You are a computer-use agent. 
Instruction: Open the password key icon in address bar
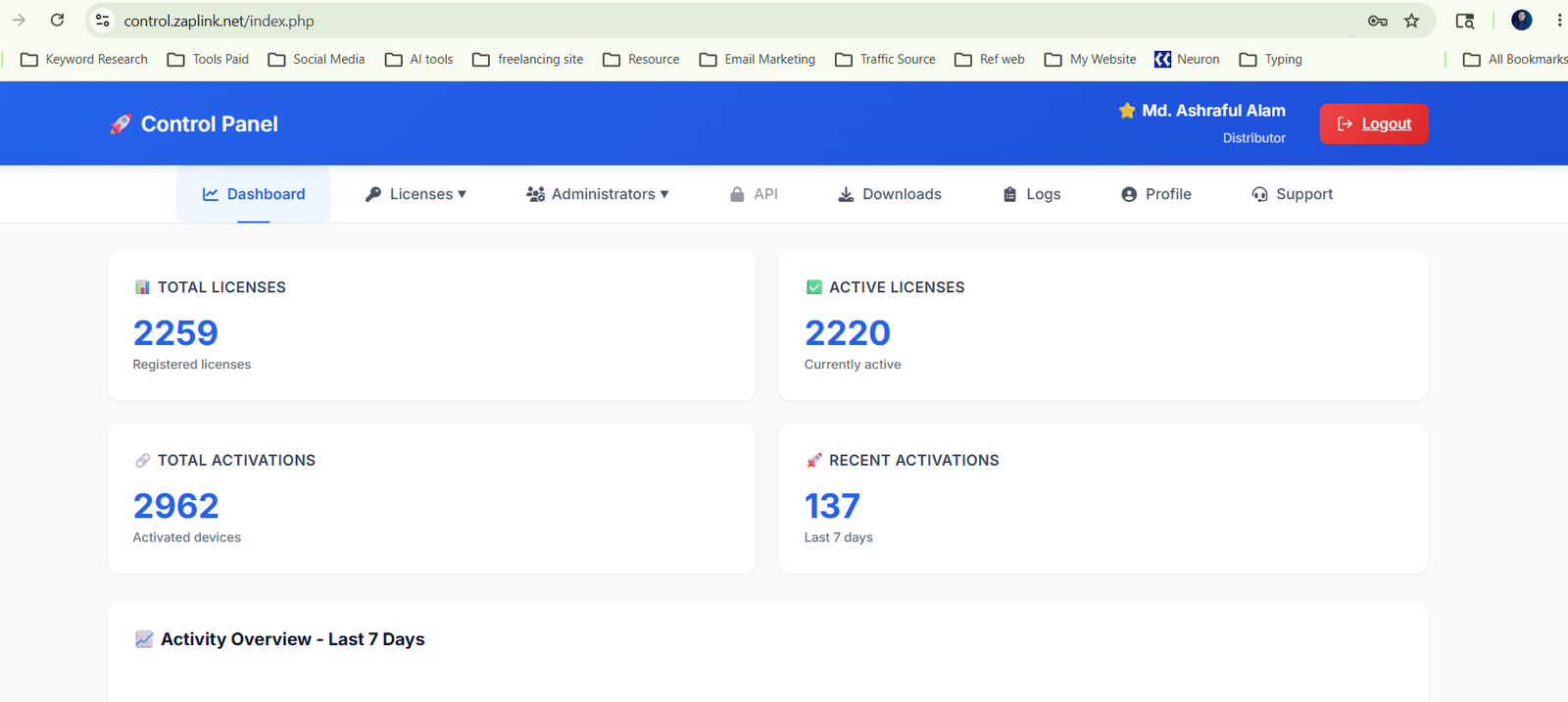(1377, 21)
